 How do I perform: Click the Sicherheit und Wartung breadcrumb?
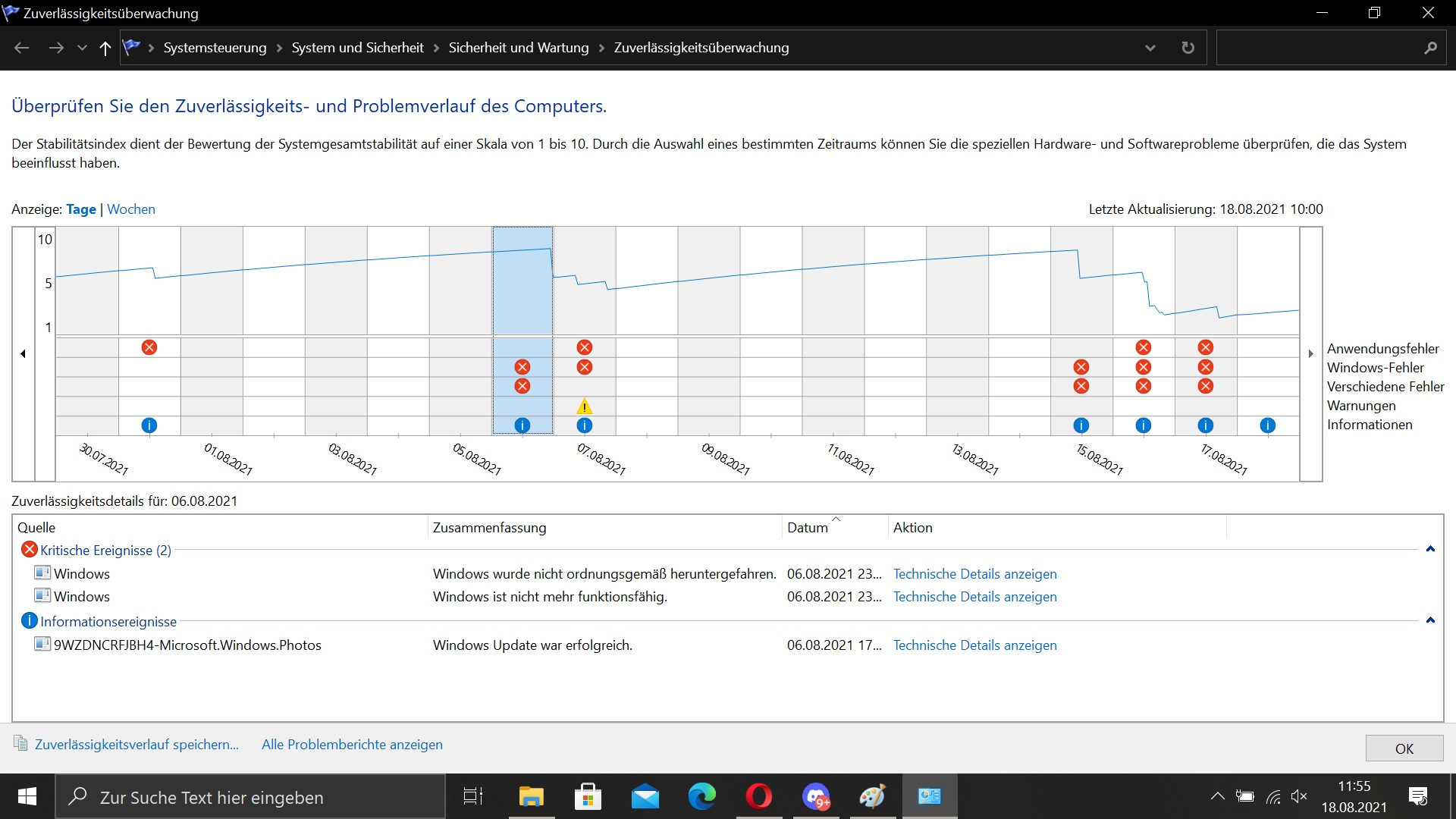[x=518, y=48]
